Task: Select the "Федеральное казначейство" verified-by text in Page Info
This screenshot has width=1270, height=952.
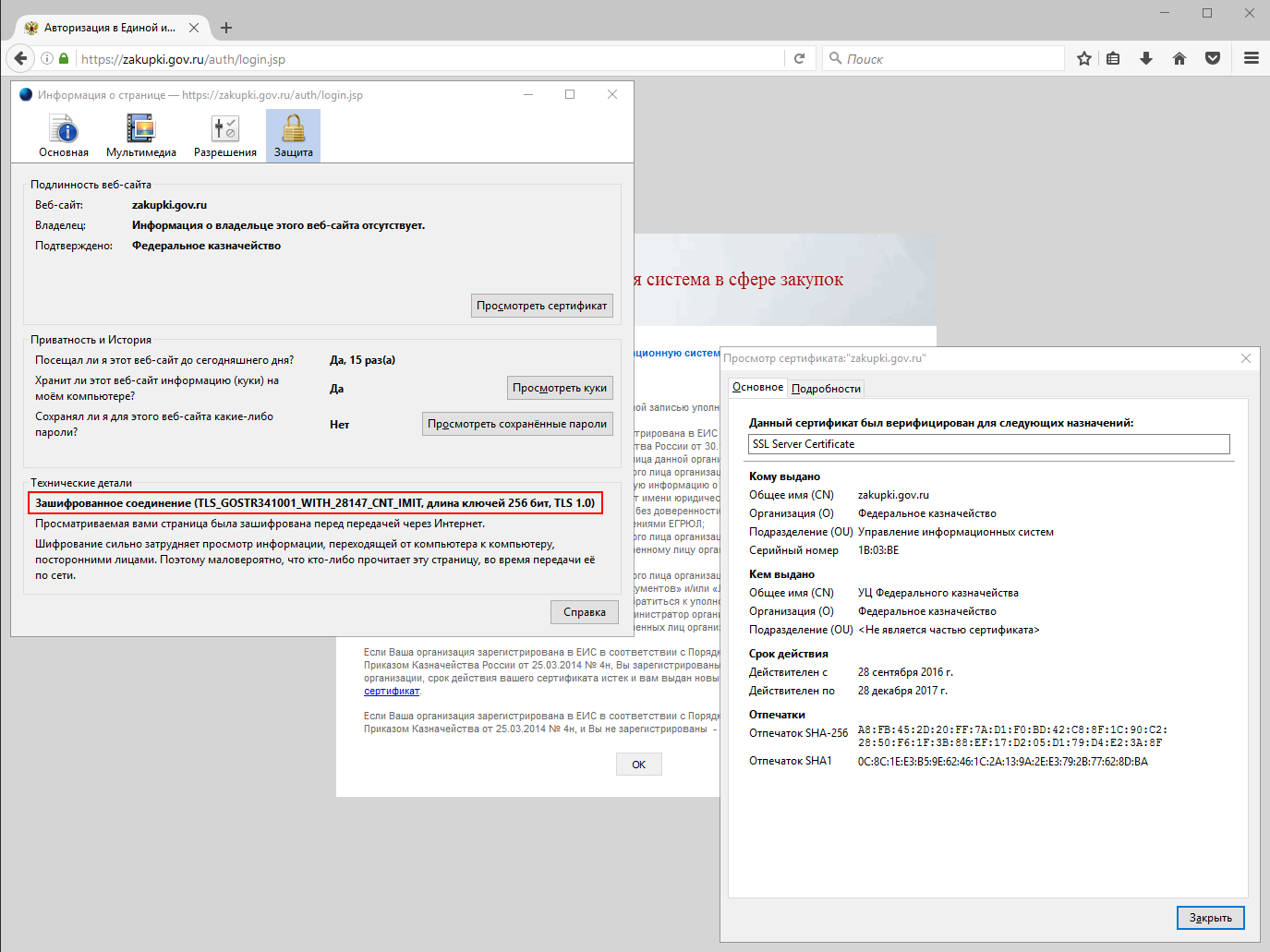Action: point(206,246)
